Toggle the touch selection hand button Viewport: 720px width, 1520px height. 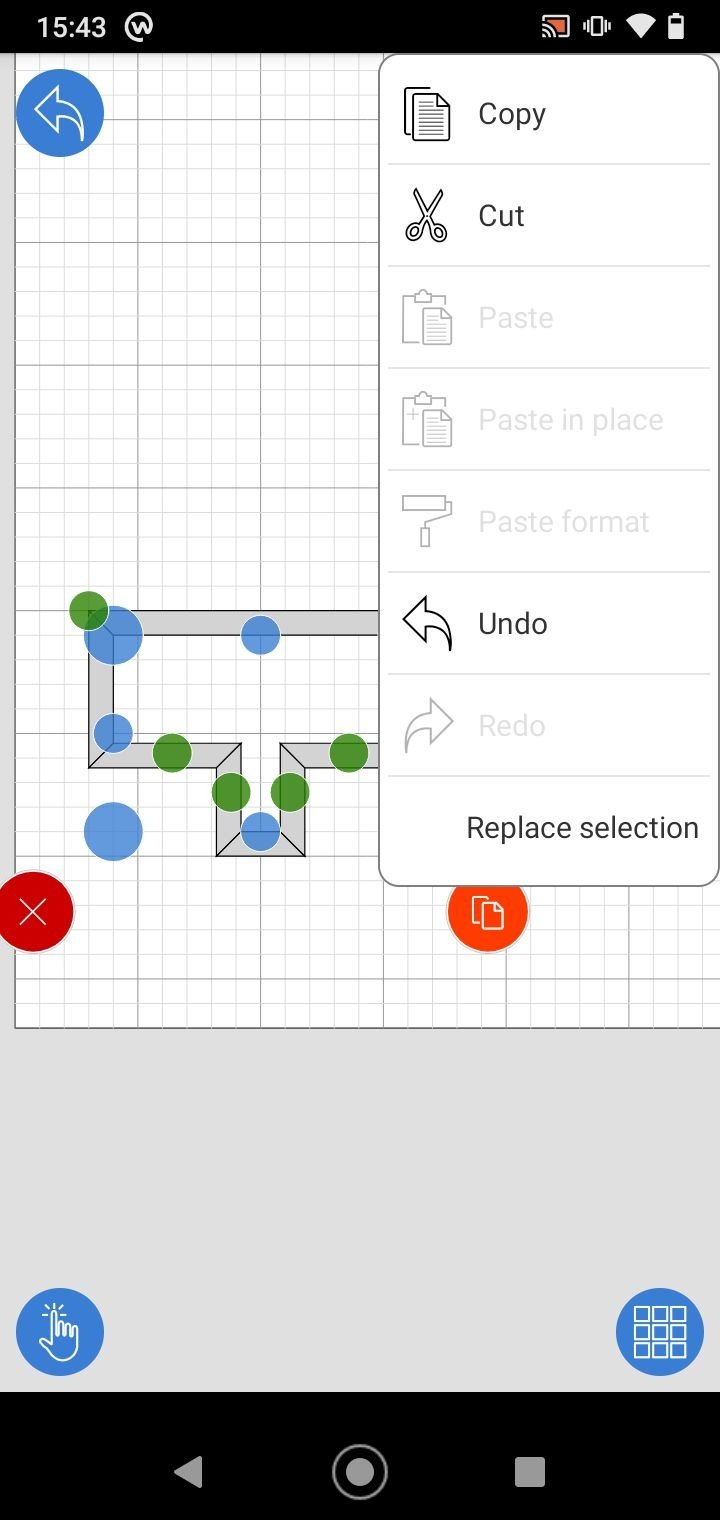coord(60,1332)
